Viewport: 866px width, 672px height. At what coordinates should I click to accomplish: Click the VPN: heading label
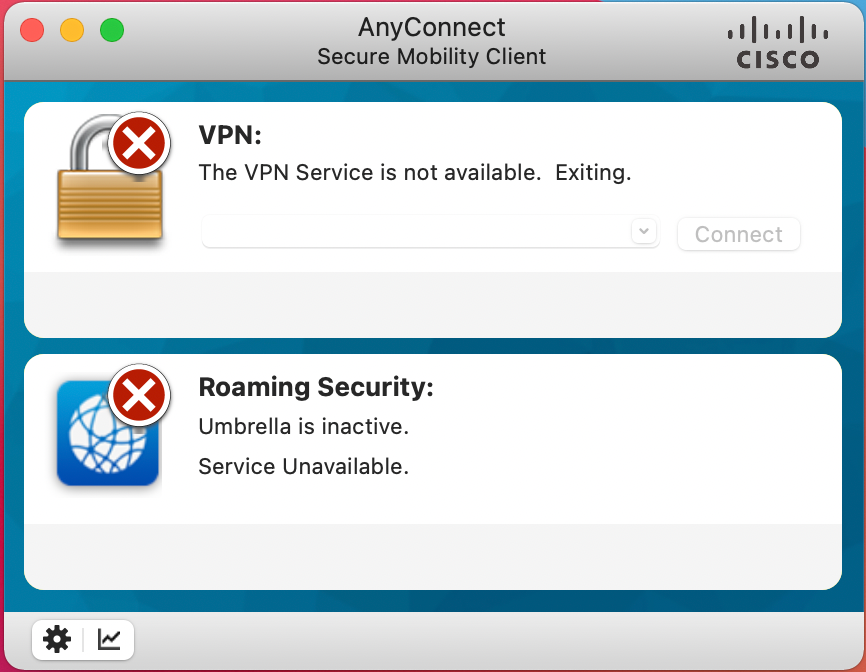[230, 135]
